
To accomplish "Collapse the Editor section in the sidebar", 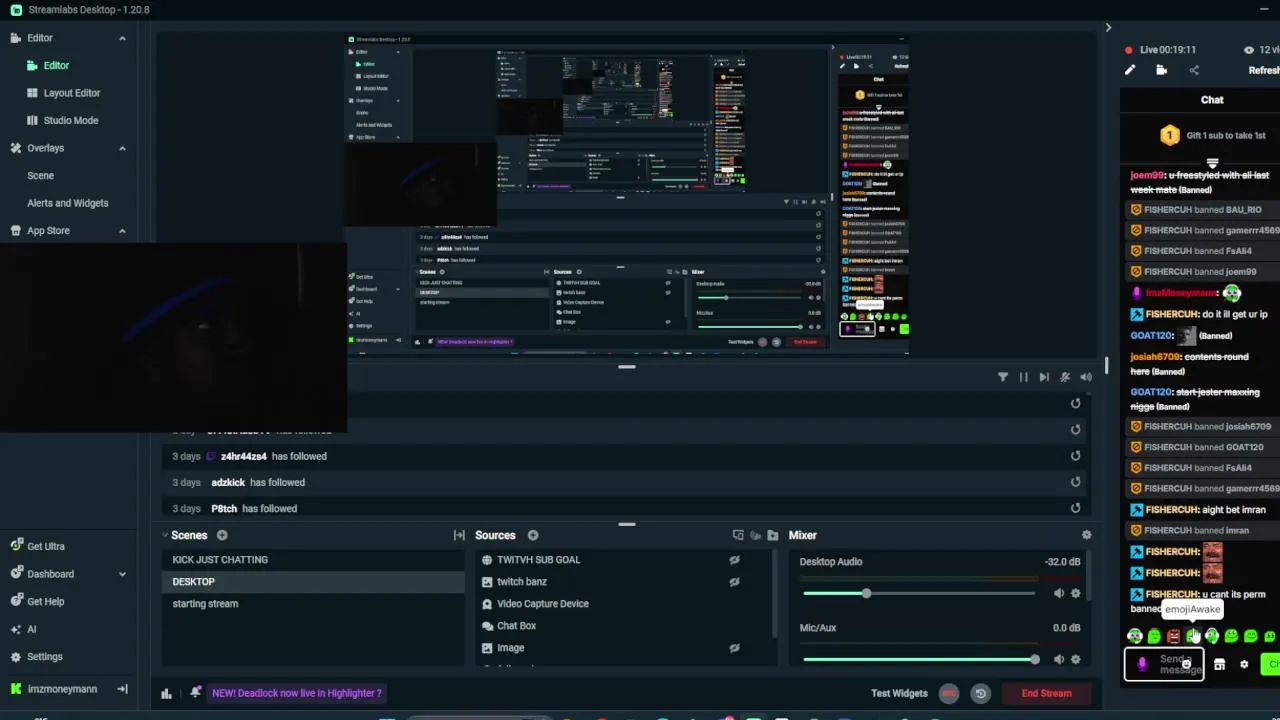I will tap(122, 38).
